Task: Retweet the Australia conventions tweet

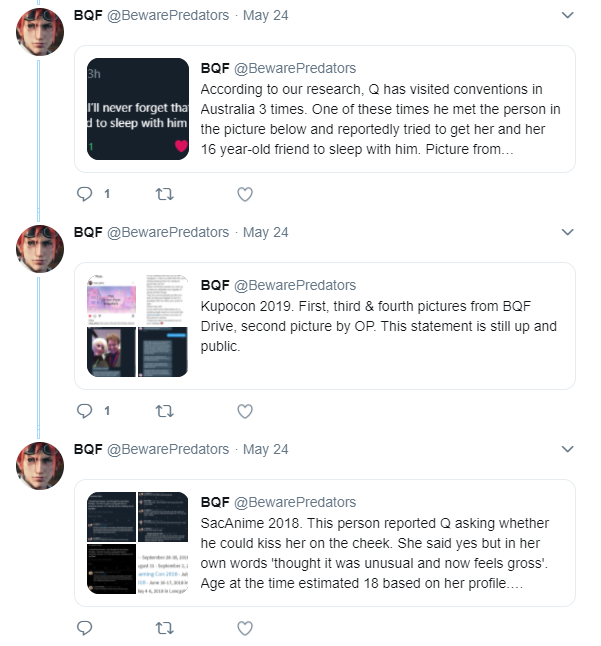Action: pyautogui.click(x=164, y=194)
